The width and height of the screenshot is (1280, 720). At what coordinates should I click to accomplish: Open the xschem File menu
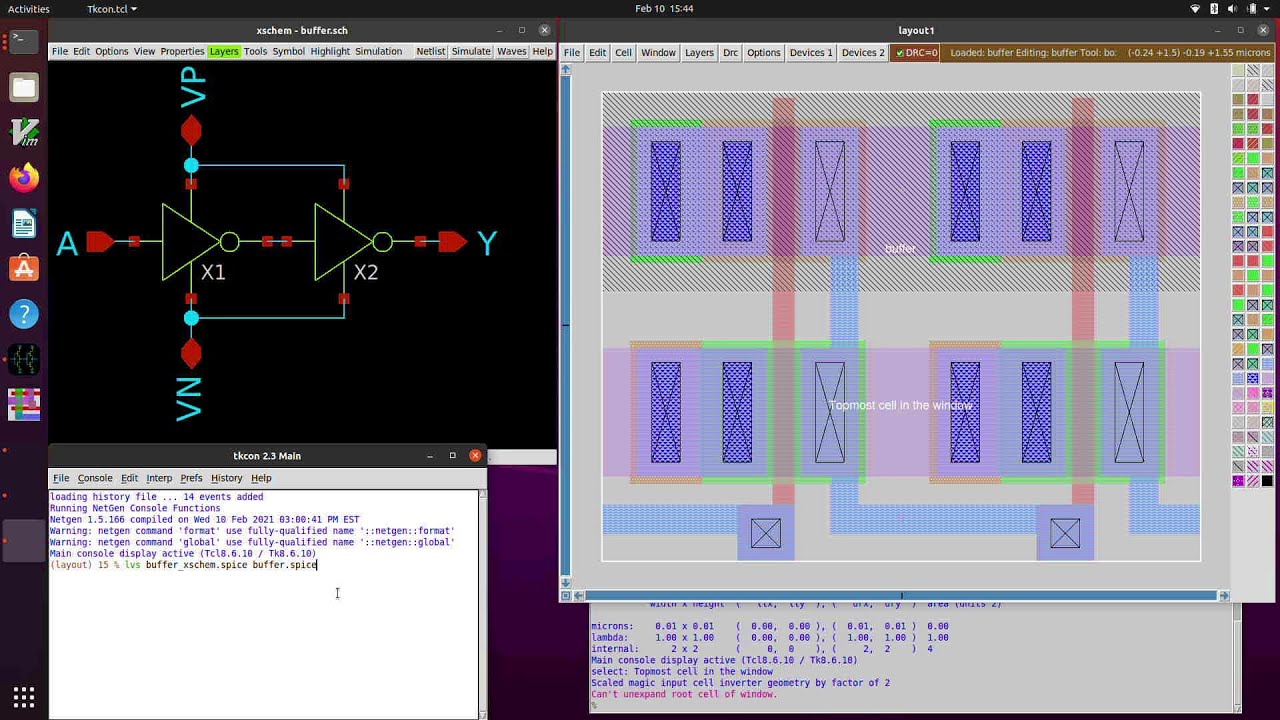pyautogui.click(x=60, y=51)
